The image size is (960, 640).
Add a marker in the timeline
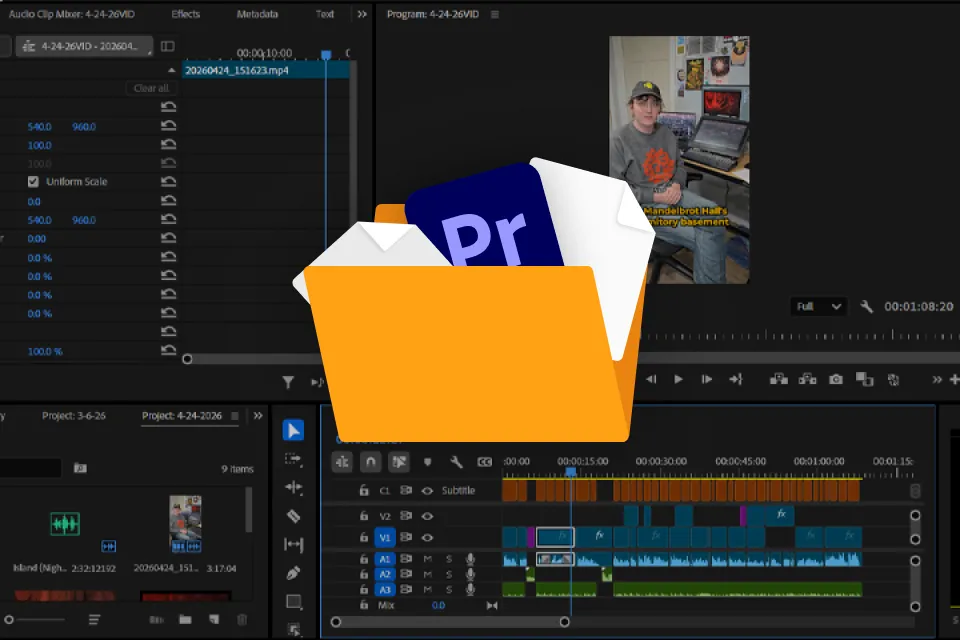coord(427,462)
